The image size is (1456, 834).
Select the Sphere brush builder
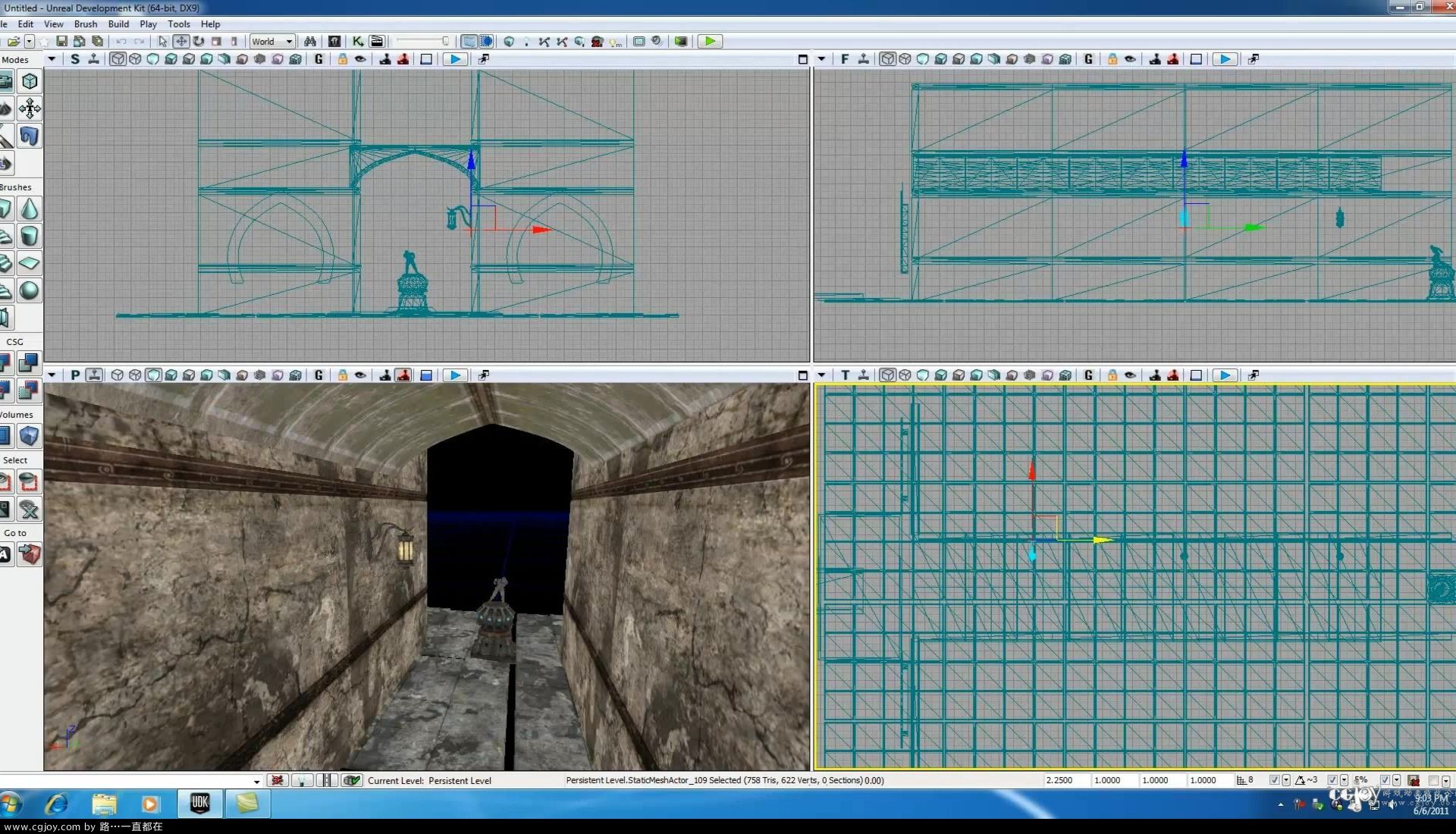point(30,290)
